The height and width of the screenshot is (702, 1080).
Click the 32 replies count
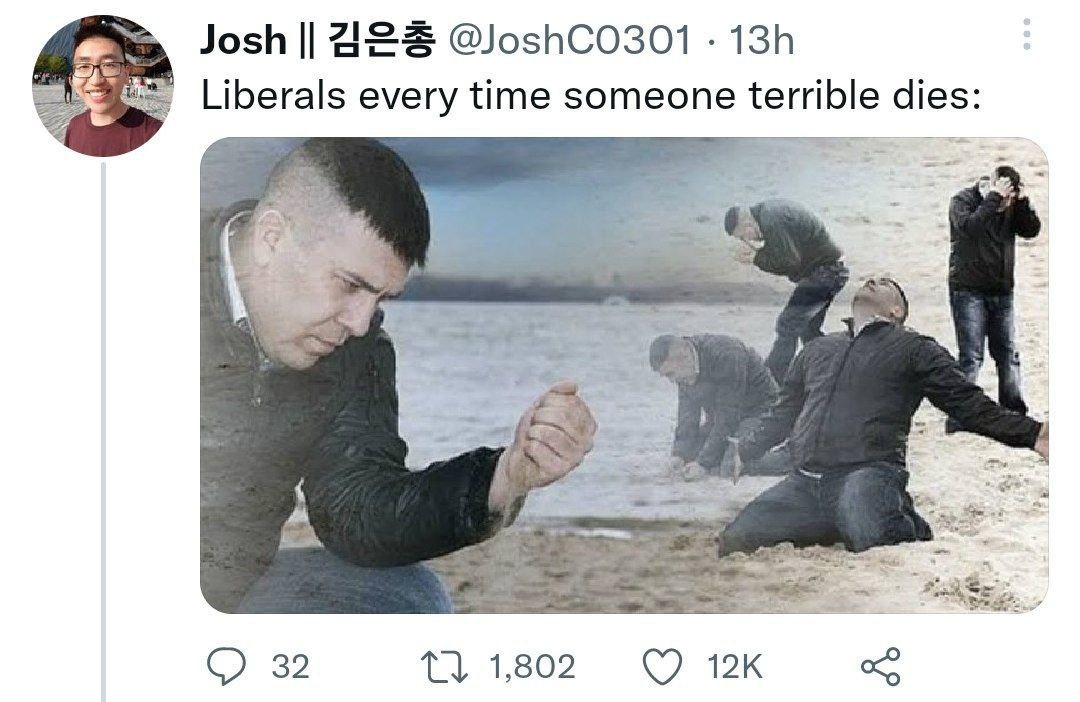pos(290,667)
